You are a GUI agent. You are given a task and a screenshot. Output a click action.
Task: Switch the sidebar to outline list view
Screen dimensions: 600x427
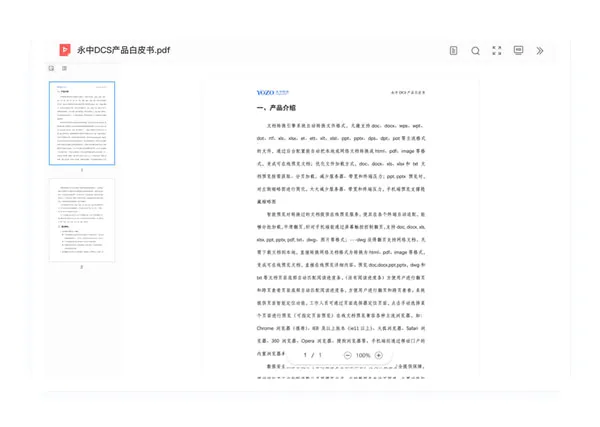click(64, 68)
